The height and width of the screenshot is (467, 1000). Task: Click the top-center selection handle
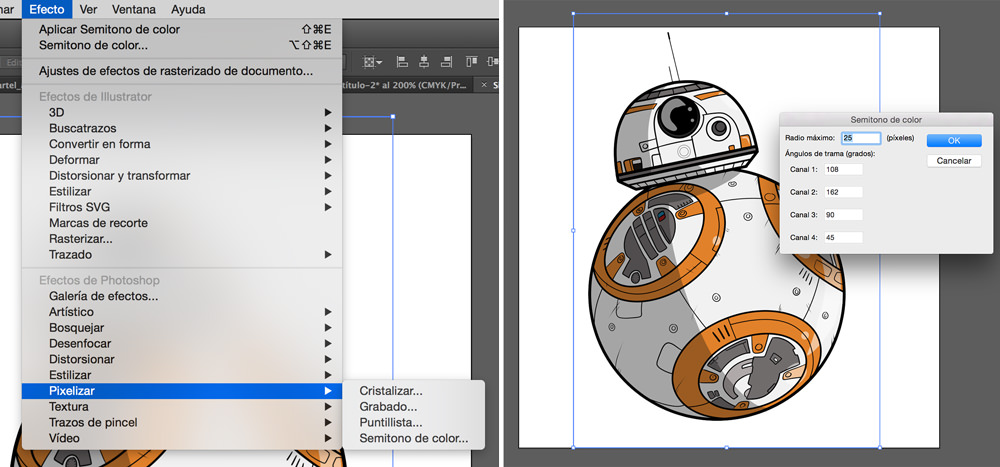click(x=726, y=13)
